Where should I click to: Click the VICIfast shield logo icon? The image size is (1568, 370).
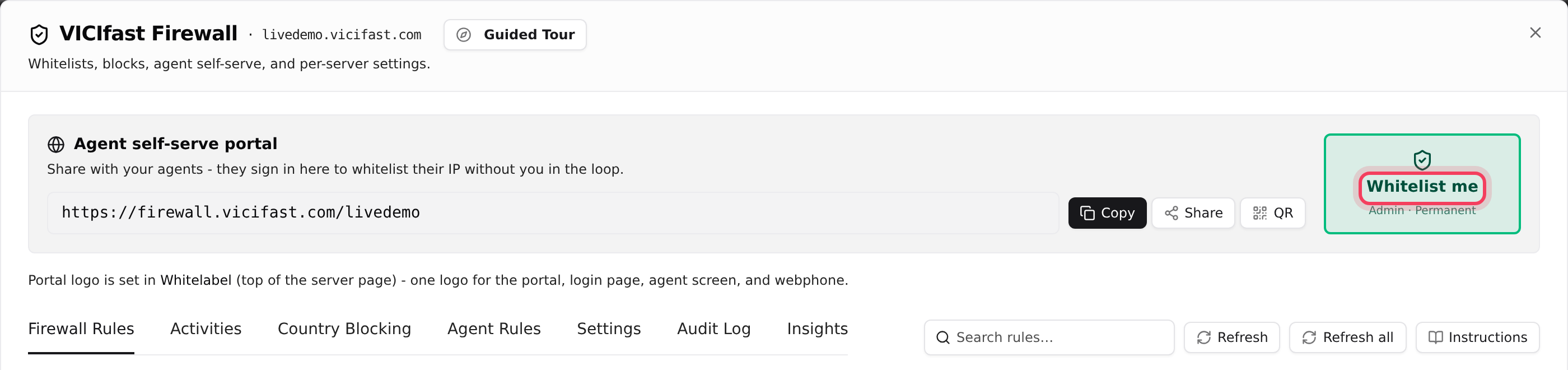(39, 34)
